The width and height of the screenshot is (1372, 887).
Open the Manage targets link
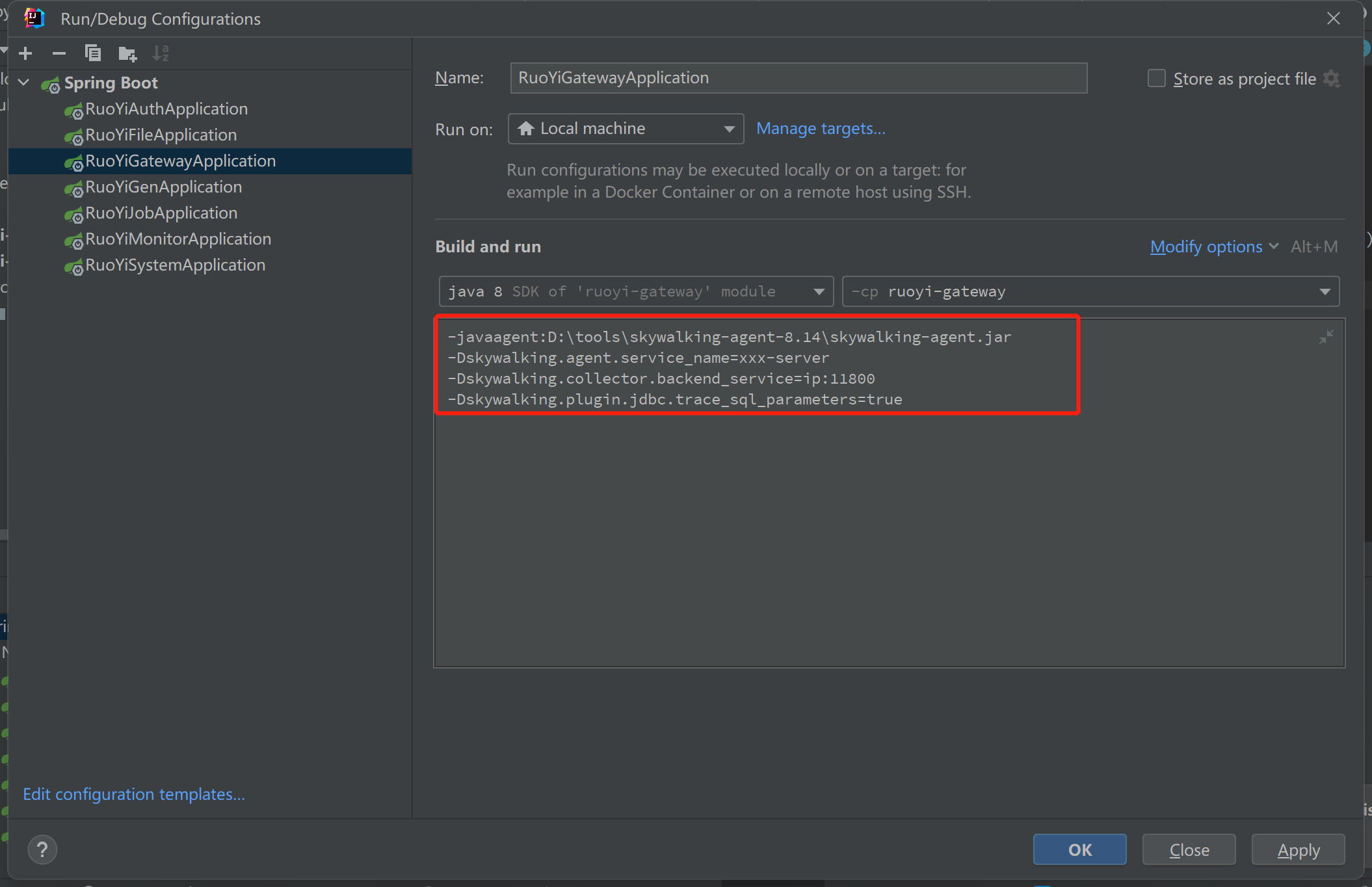(821, 129)
